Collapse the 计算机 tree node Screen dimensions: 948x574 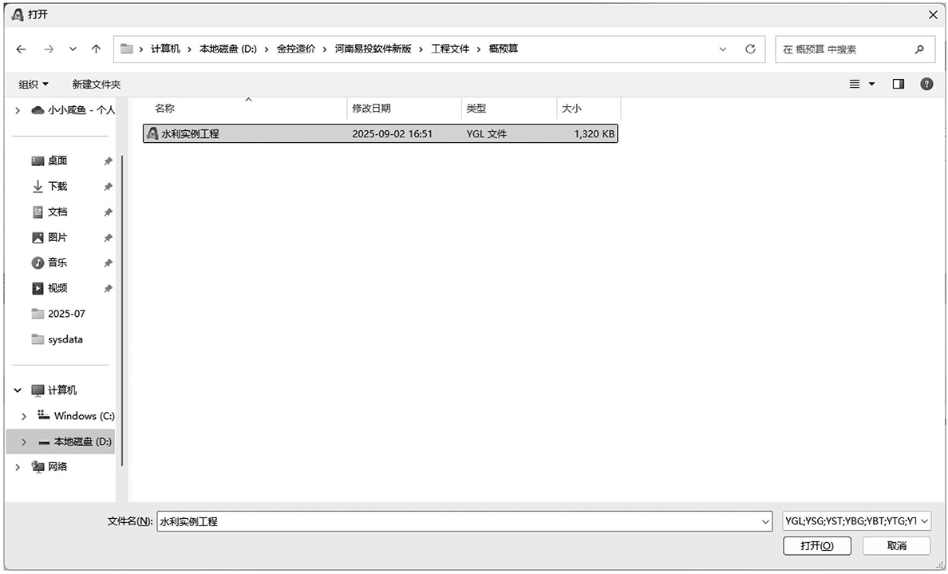pos(18,391)
